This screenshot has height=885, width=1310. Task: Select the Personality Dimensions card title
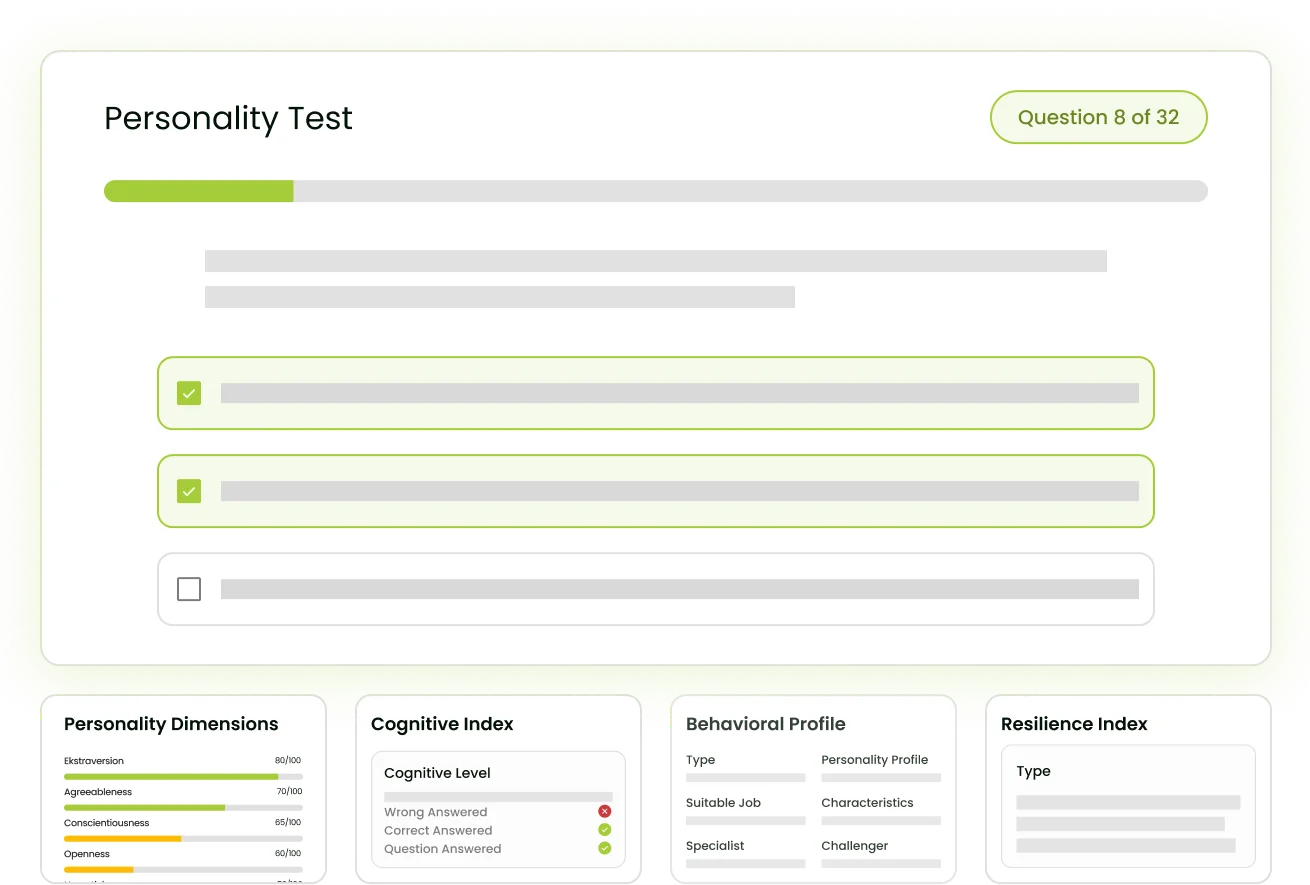(x=171, y=724)
